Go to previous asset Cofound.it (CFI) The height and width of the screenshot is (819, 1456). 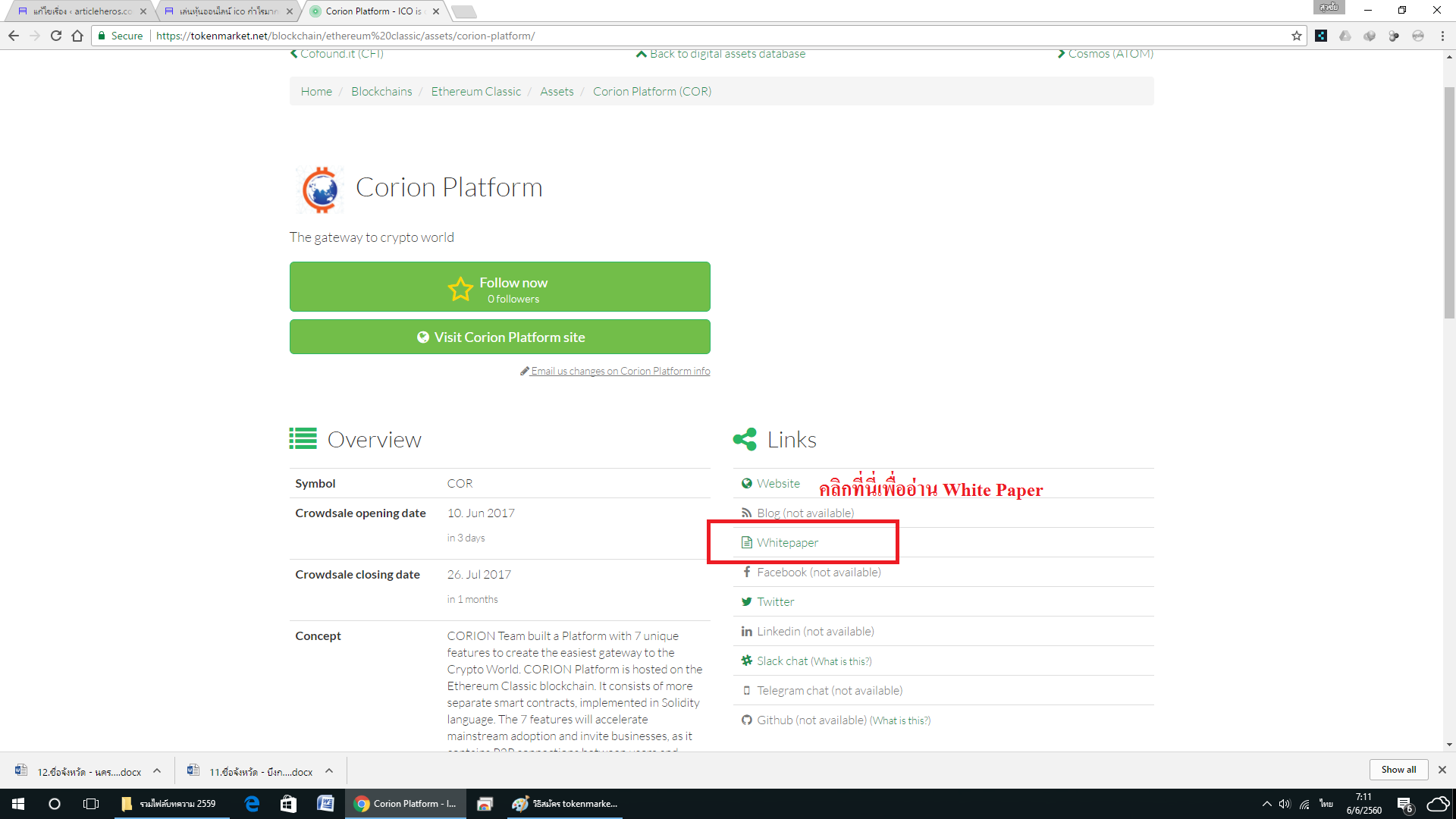tap(337, 54)
